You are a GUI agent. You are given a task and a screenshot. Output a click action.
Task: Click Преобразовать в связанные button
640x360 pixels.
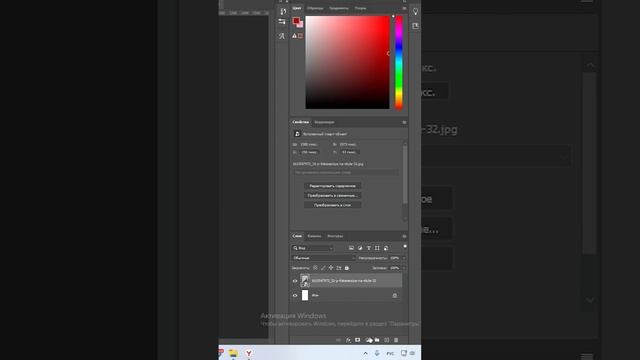point(332,196)
